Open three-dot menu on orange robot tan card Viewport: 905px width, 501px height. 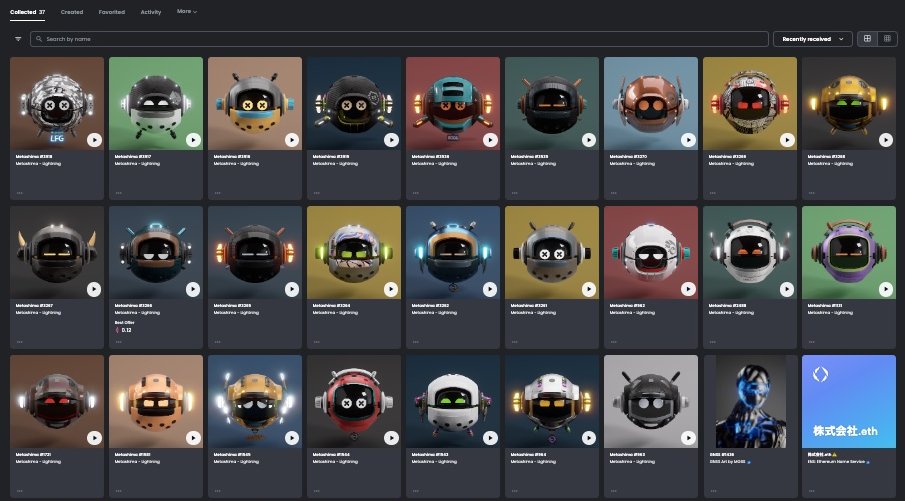click(x=118, y=491)
